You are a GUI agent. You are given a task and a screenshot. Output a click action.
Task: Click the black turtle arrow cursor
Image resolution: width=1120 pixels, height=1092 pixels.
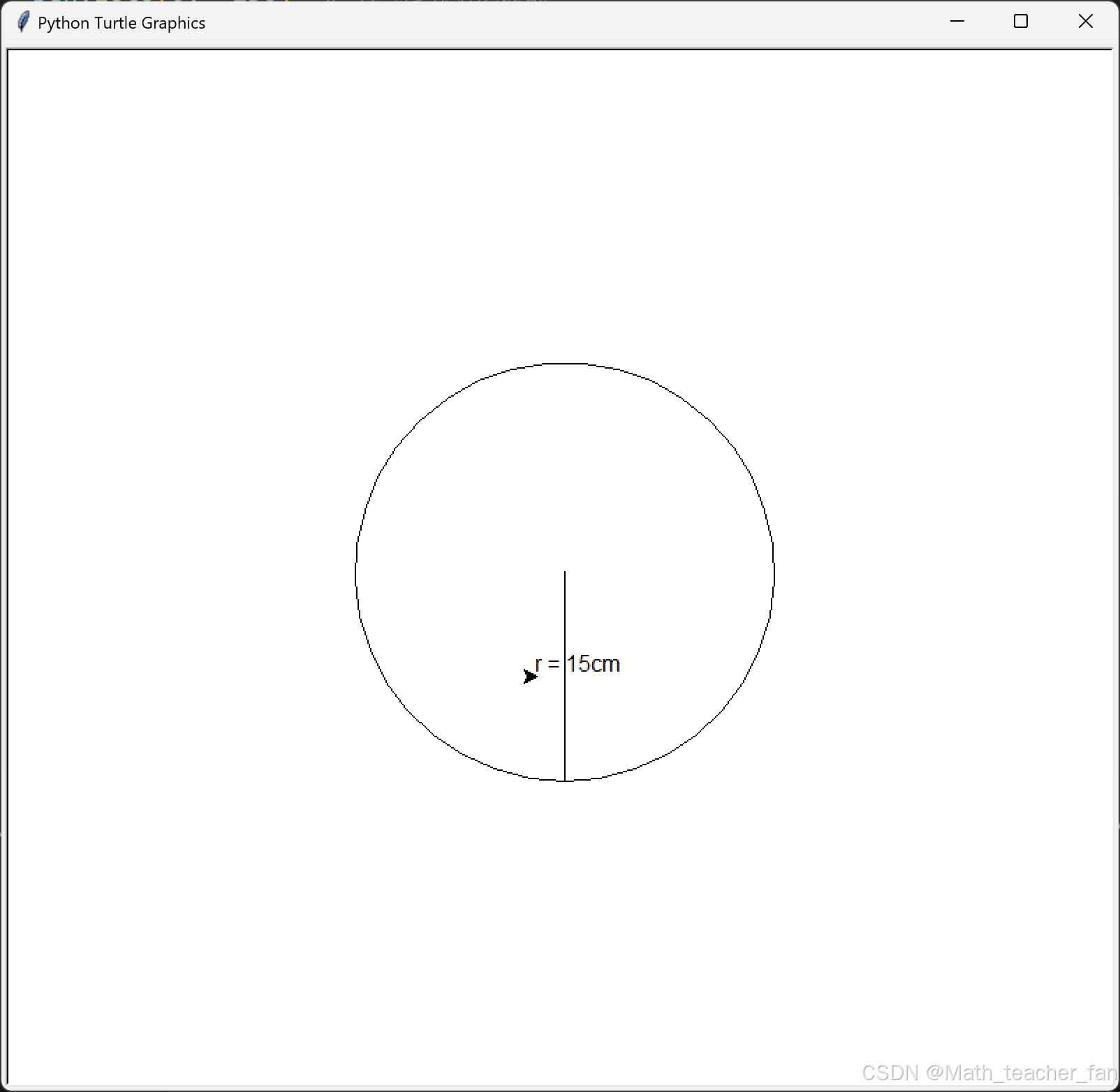click(x=531, y=676)
